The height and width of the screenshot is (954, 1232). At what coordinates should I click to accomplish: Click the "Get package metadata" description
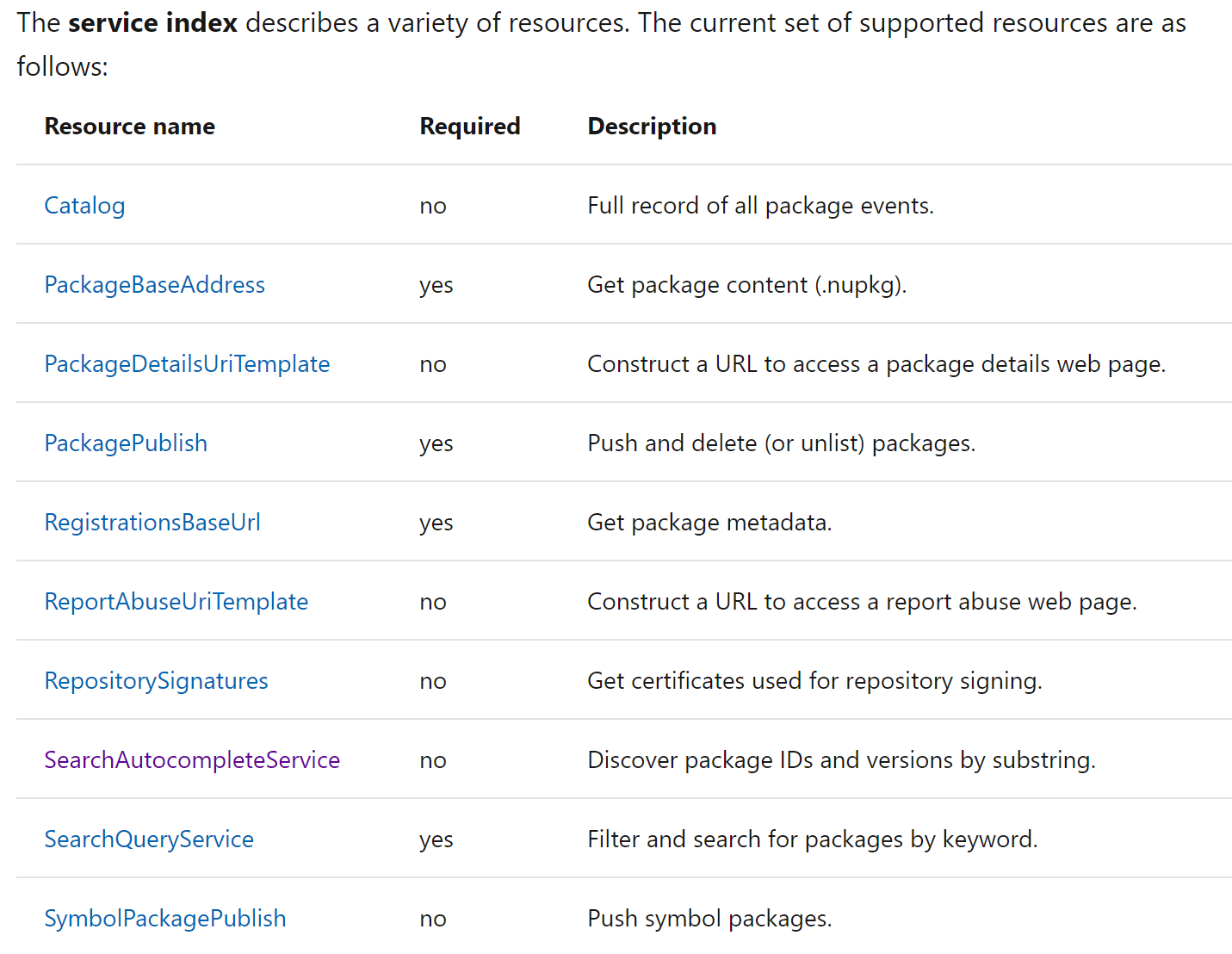709,523
